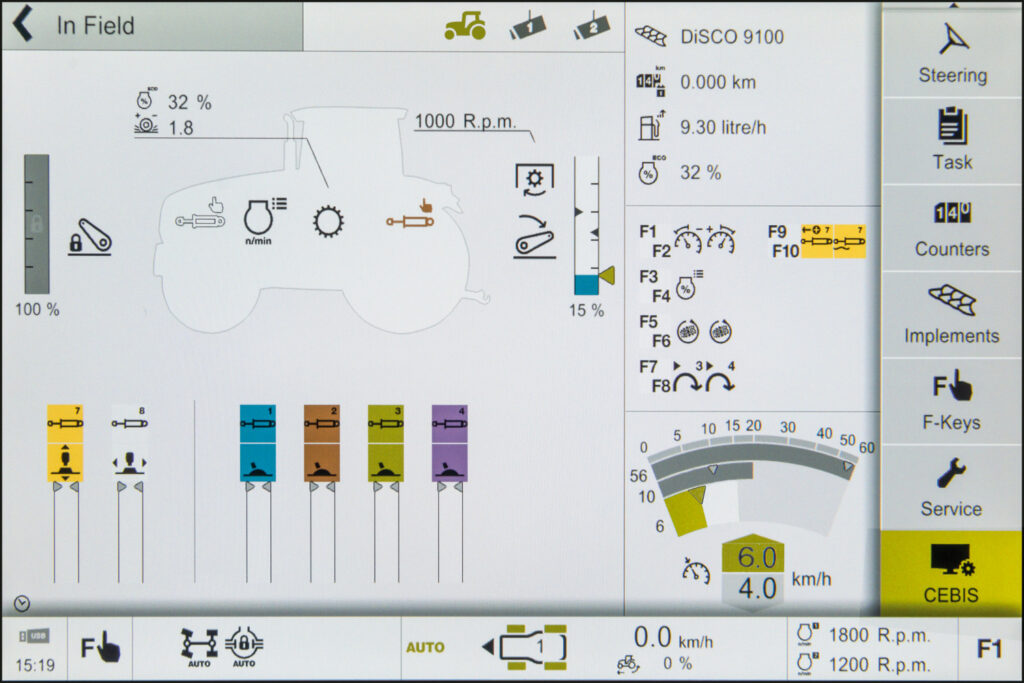This screenshot has width=1024, height=683.
Task: Open F-Keys assignment menu
Action: click(951, 401)
